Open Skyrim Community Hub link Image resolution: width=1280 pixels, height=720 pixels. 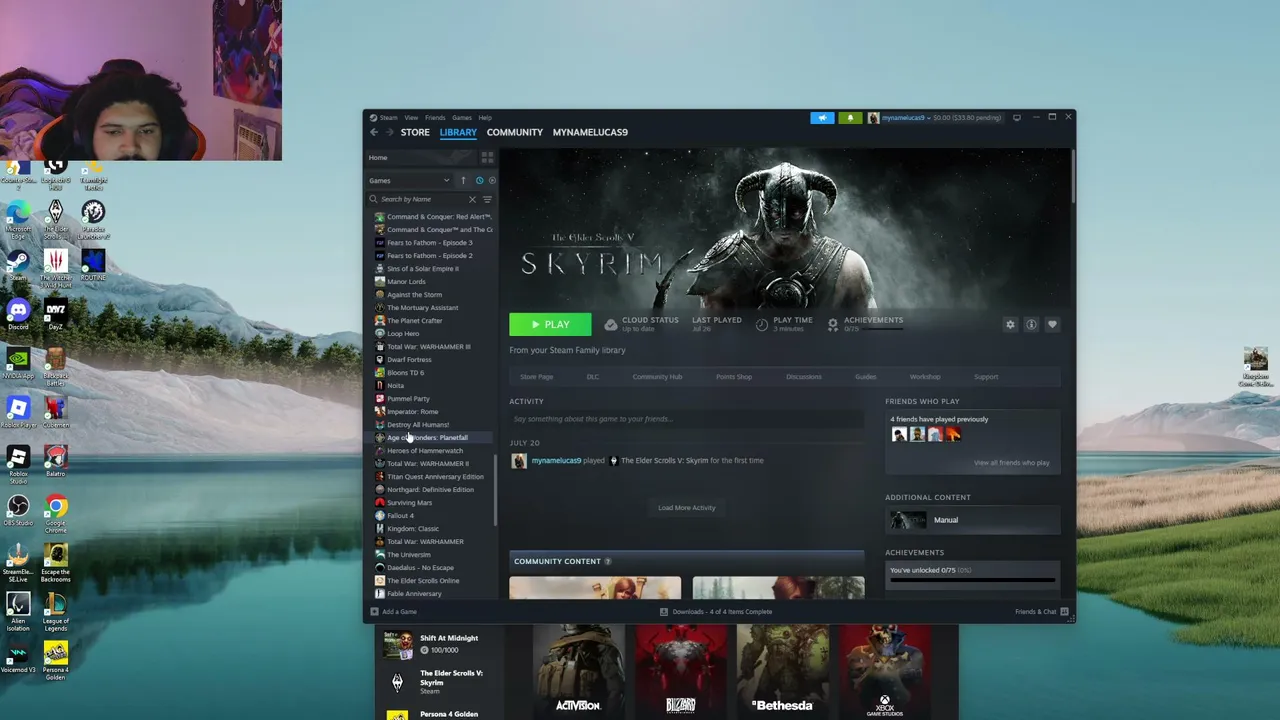(657, 377)
